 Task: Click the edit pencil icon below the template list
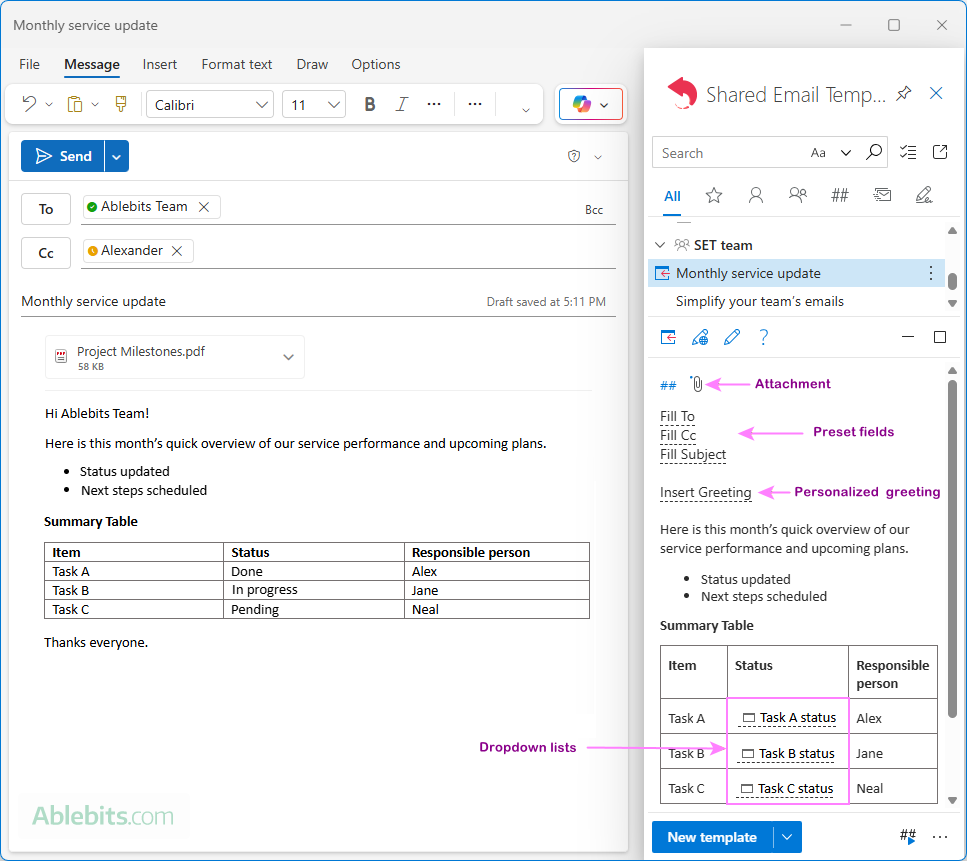tap(731, 337)
